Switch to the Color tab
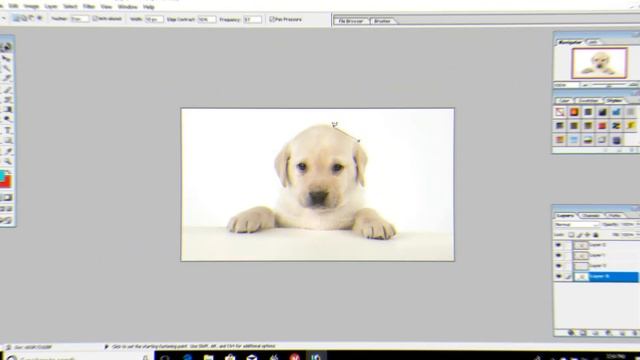 [x=564, y=100]
